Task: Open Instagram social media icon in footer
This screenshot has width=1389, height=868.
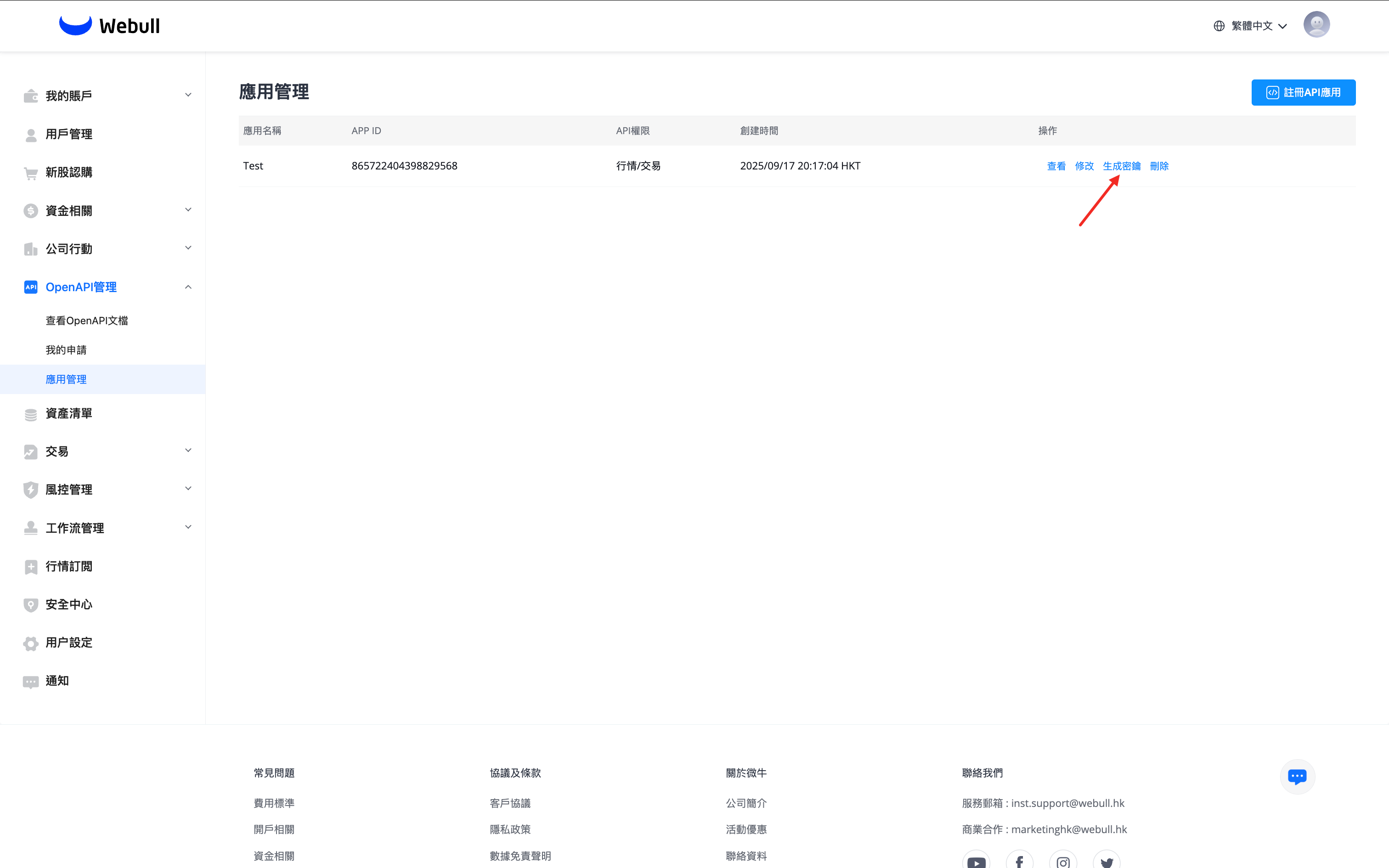Action: 1063,861
